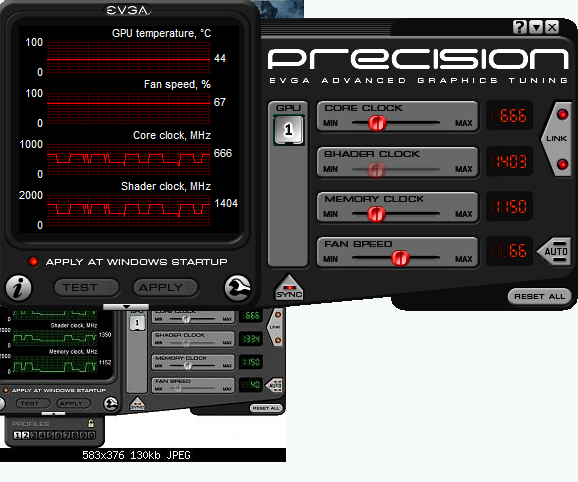Select profile slot 2 in green window

point(25,435)
